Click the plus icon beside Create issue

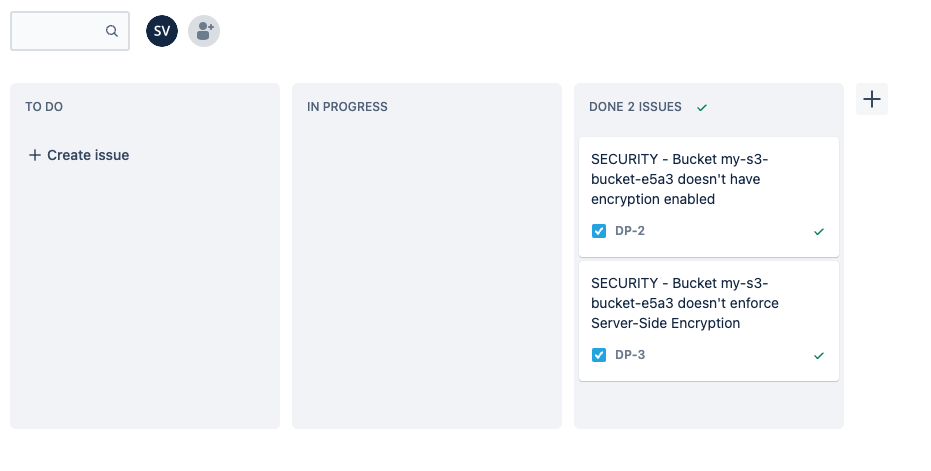point(35,155)
